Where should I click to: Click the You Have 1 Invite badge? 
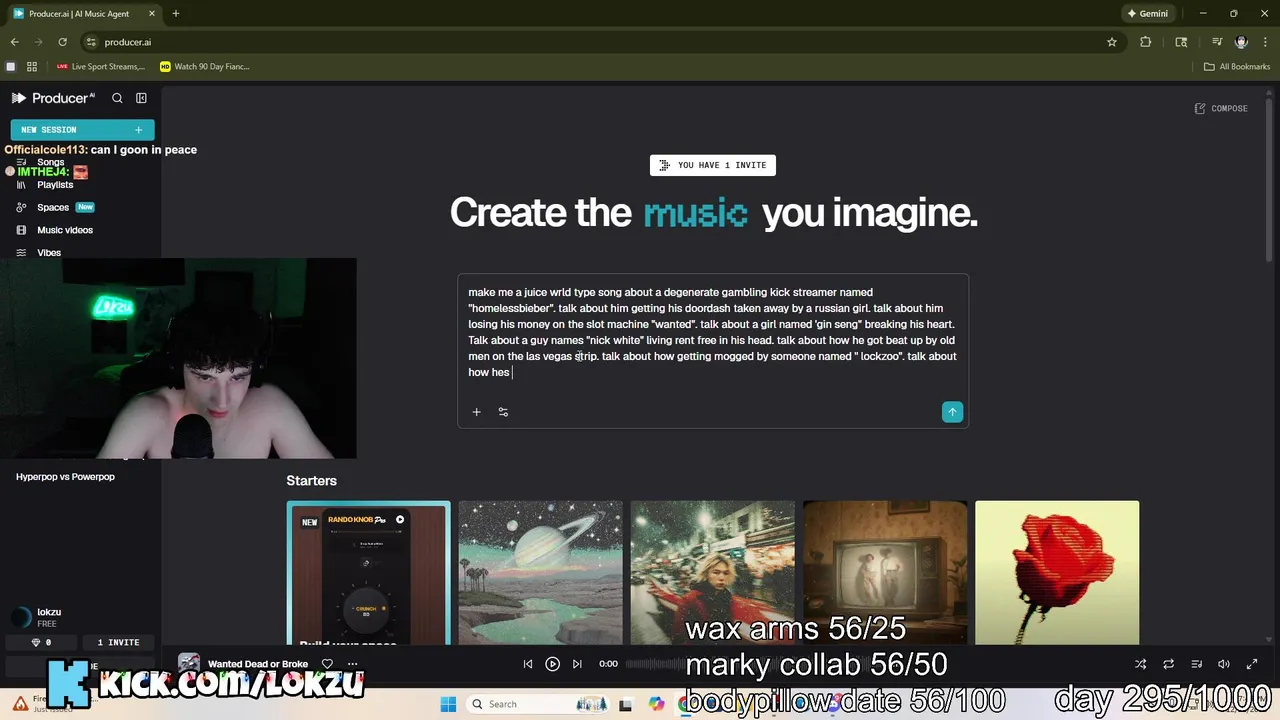pos(713,165)
